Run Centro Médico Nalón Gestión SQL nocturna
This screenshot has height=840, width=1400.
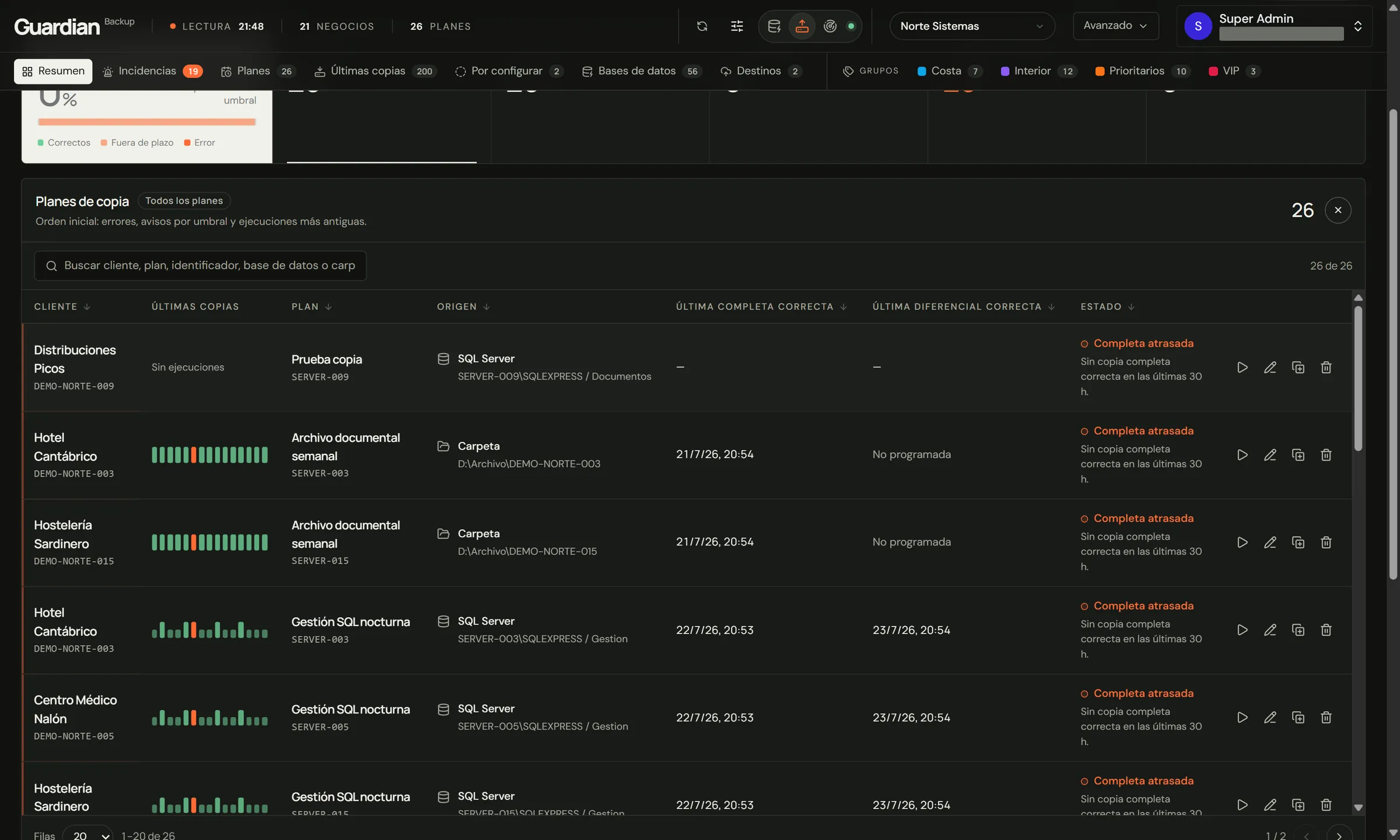point(1242,717)
